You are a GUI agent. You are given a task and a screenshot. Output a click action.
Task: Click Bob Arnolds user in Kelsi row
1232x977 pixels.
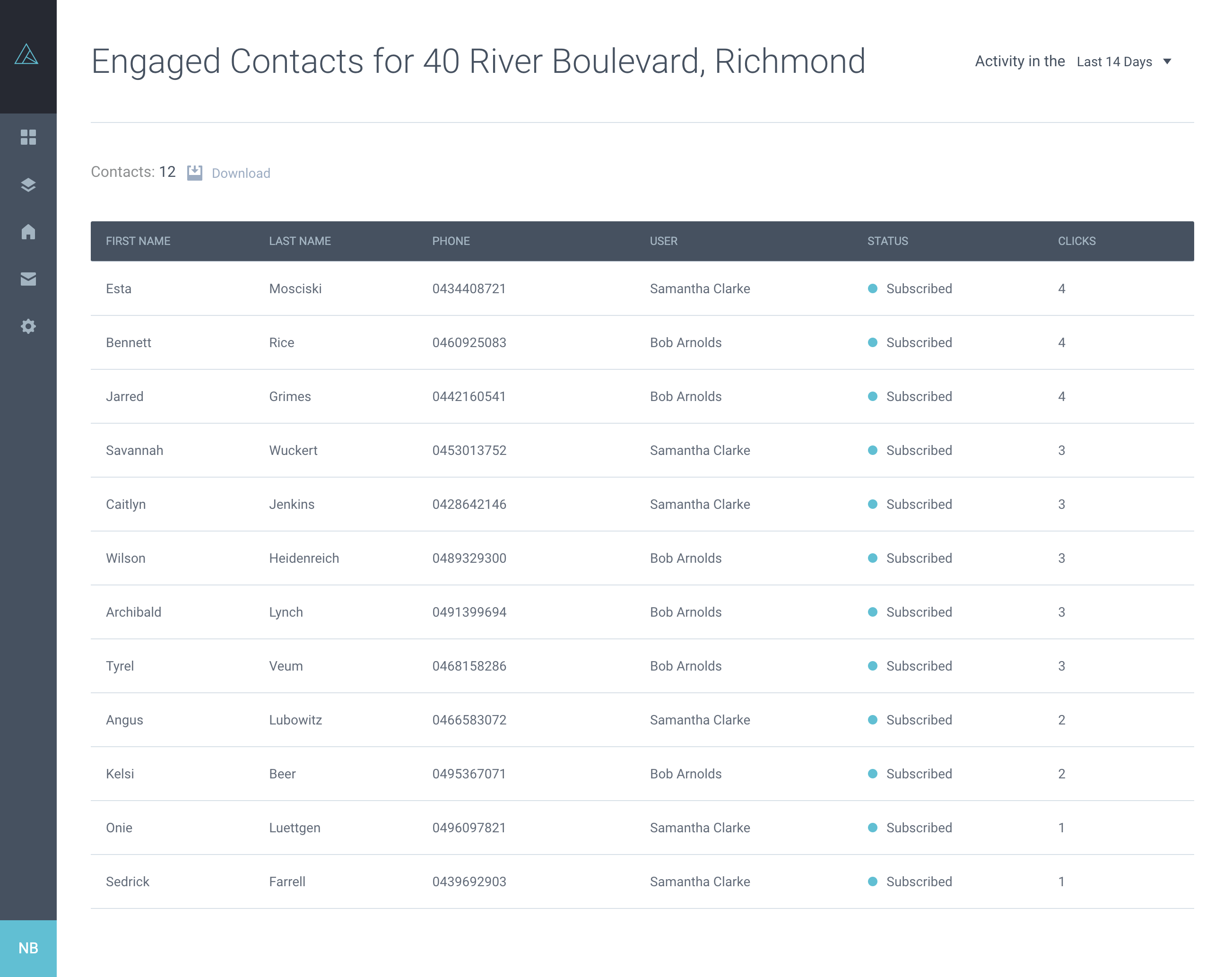coord(685,774)
